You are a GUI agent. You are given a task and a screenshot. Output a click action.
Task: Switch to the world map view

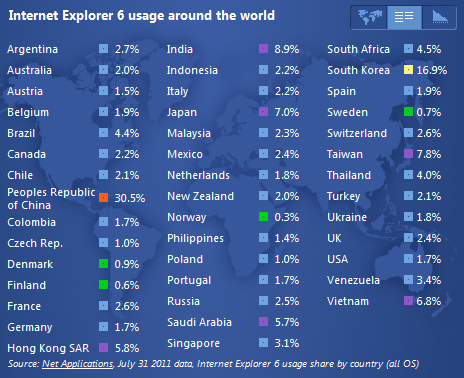(369, 16)
